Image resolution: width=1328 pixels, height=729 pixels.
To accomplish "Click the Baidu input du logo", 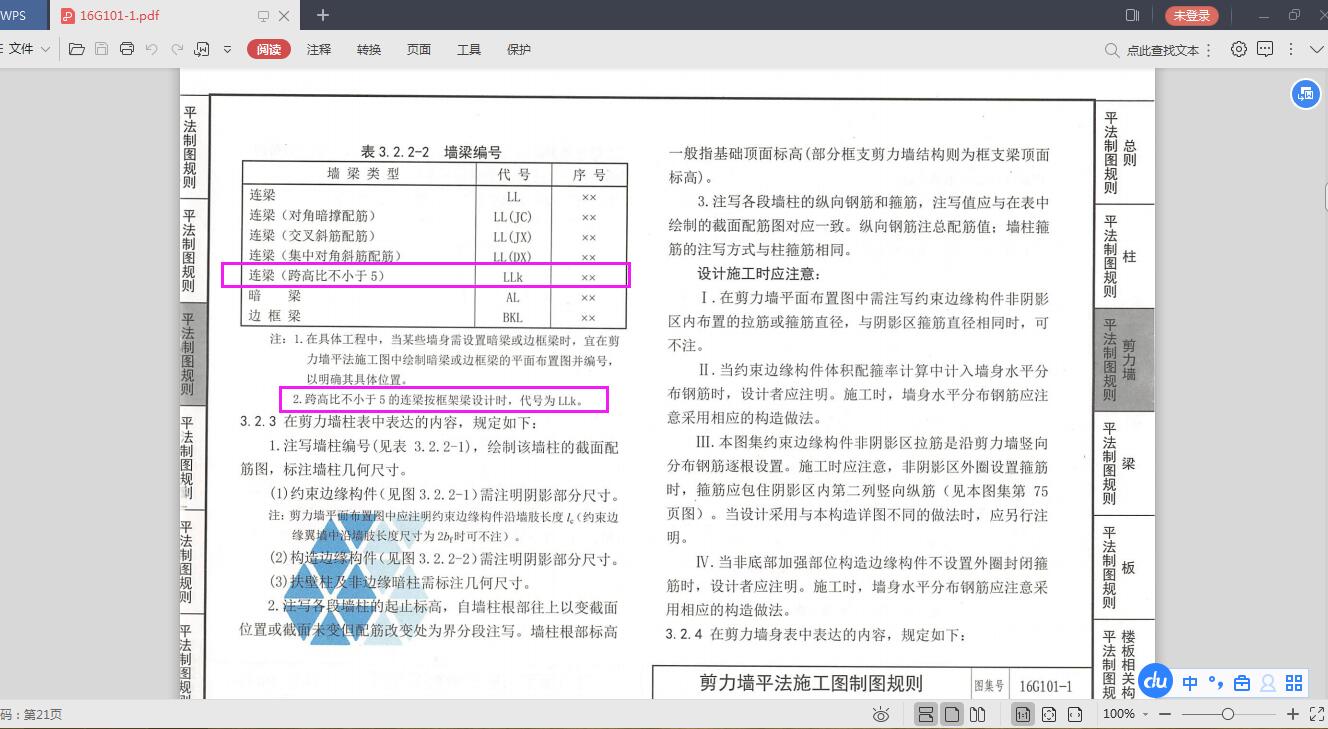I will click(1156, 681).
